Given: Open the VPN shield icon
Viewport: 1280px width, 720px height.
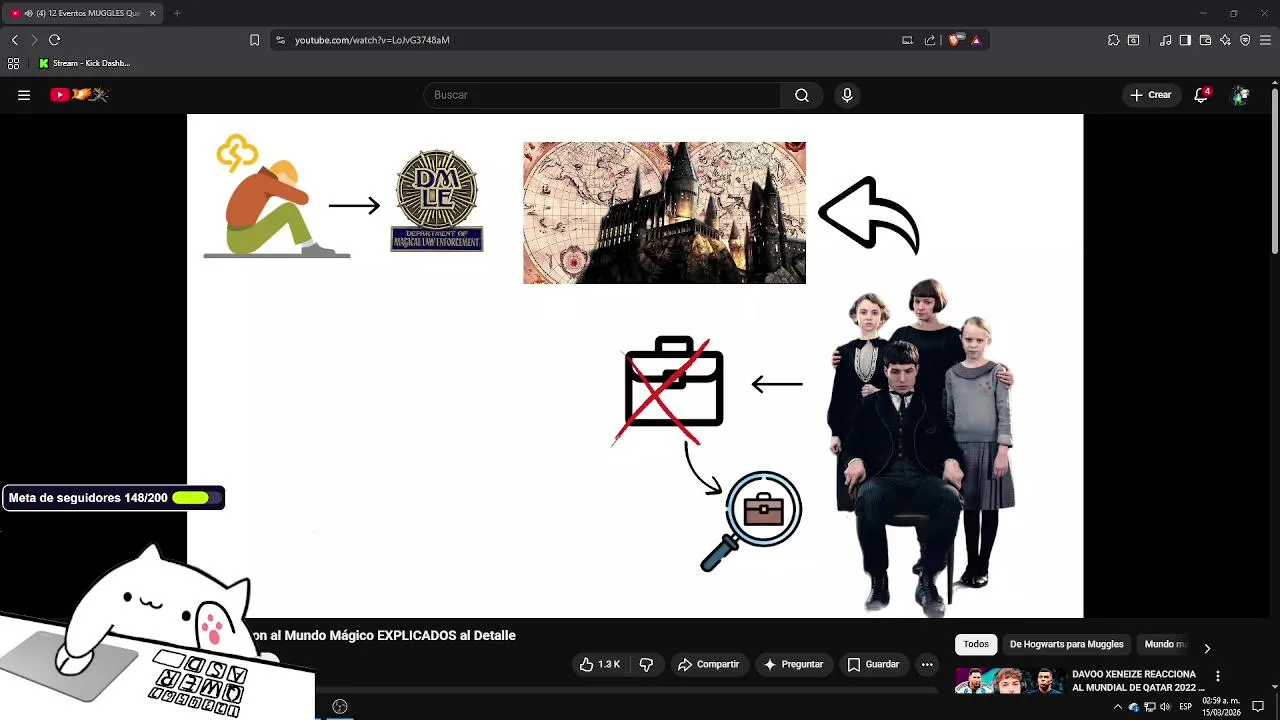Looking at the screenshot, I should coord(1245,40).
